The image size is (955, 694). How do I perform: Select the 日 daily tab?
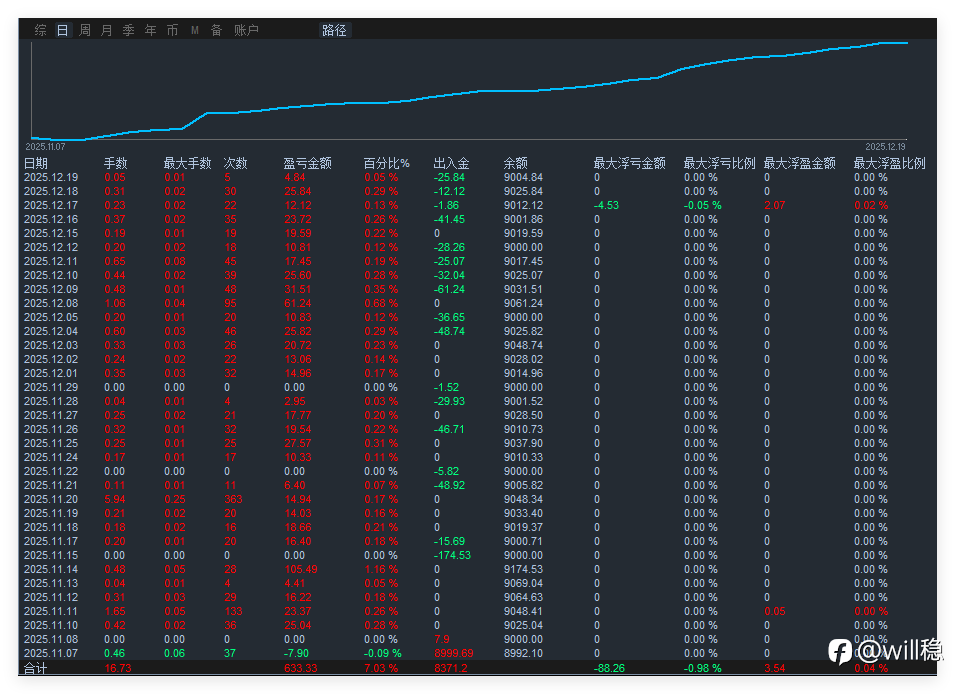pos(62,30)
